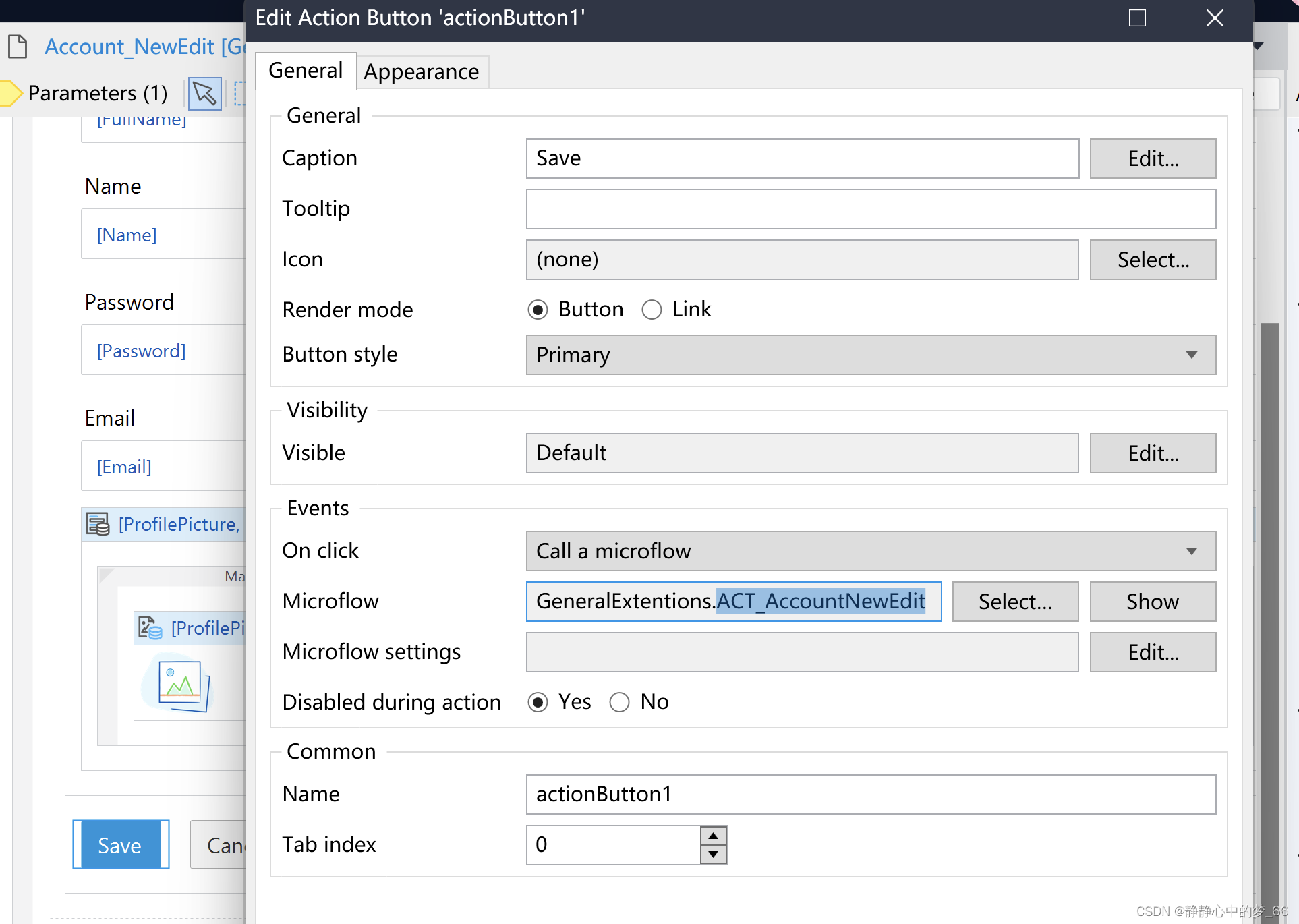Screen dimensions: 1299x924
Task: Click the document icon beside Account_NewEdit
Action: [x=18, y=47]
